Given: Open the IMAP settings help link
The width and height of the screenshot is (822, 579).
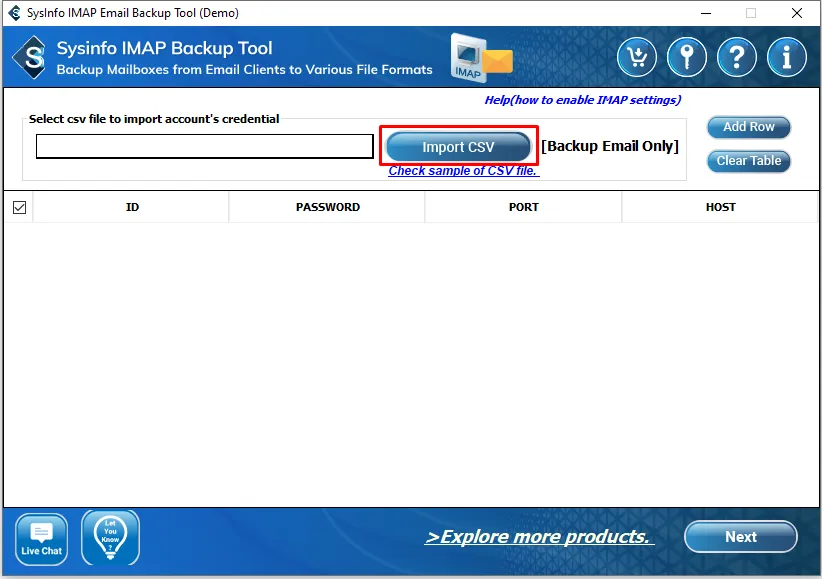Looking at the screenshot, I should (582, 100).
